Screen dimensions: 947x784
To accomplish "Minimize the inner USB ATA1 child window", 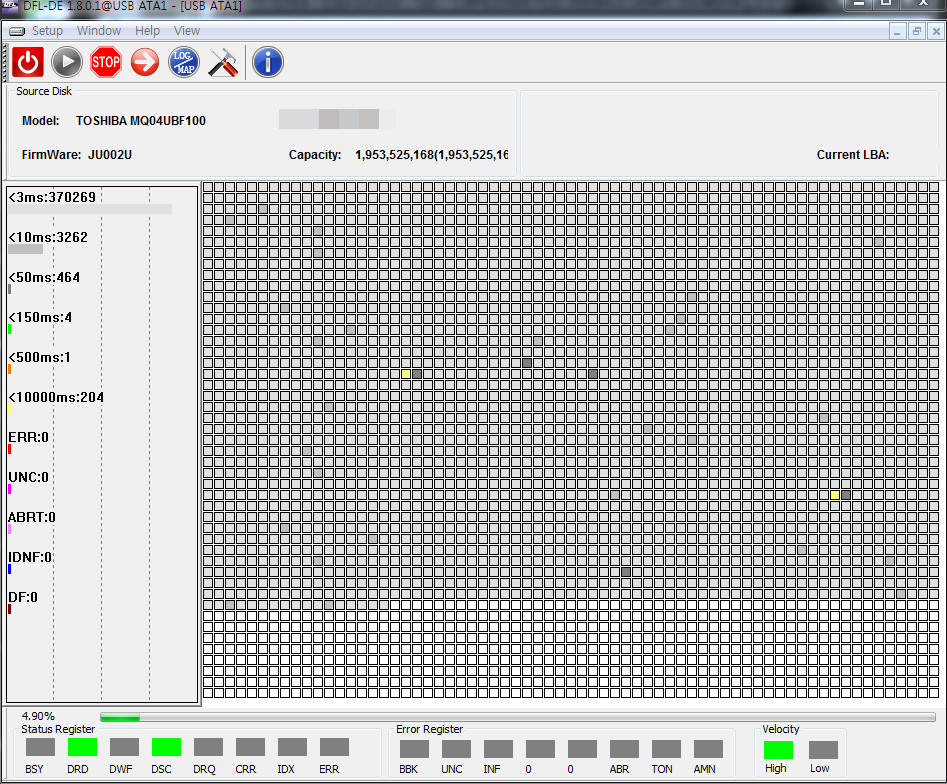I will click(897, 31).
